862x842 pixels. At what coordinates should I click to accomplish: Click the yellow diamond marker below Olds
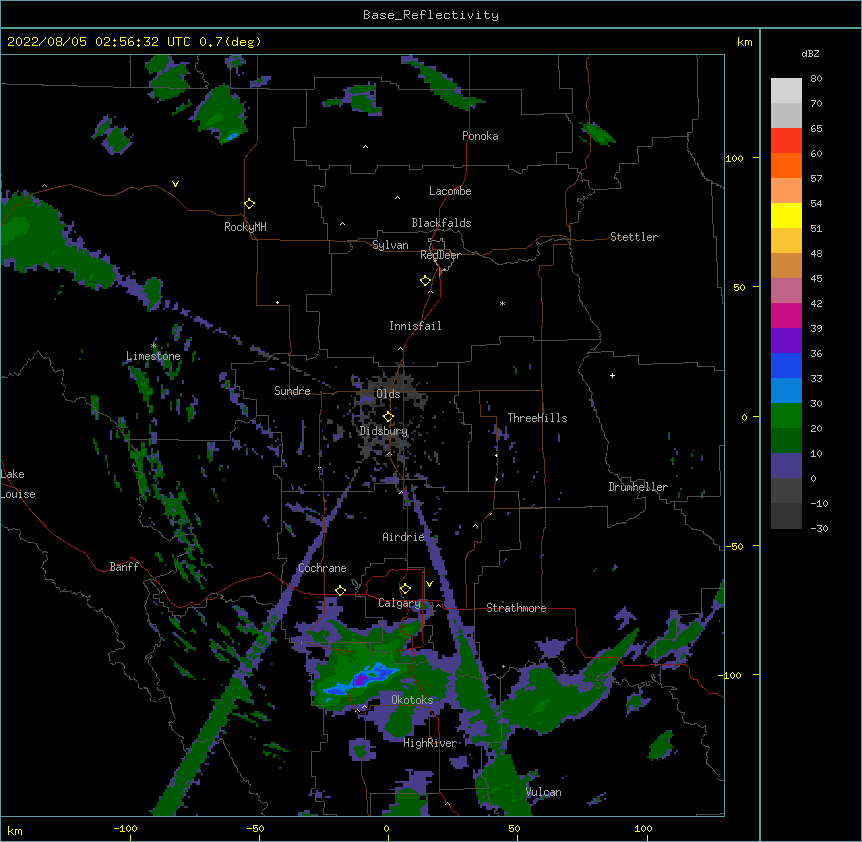[388, 417]
